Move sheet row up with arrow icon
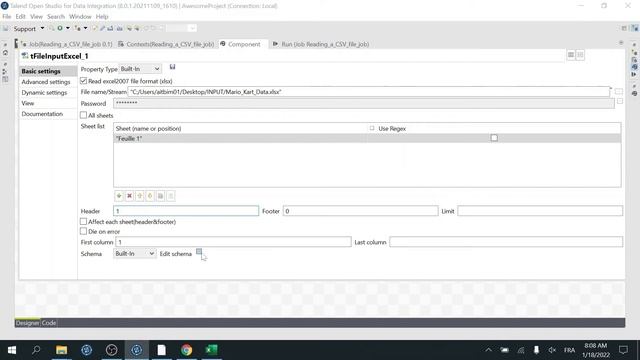Image resolution: width=640 pixels, height=360 pixels. pos(140,196)
